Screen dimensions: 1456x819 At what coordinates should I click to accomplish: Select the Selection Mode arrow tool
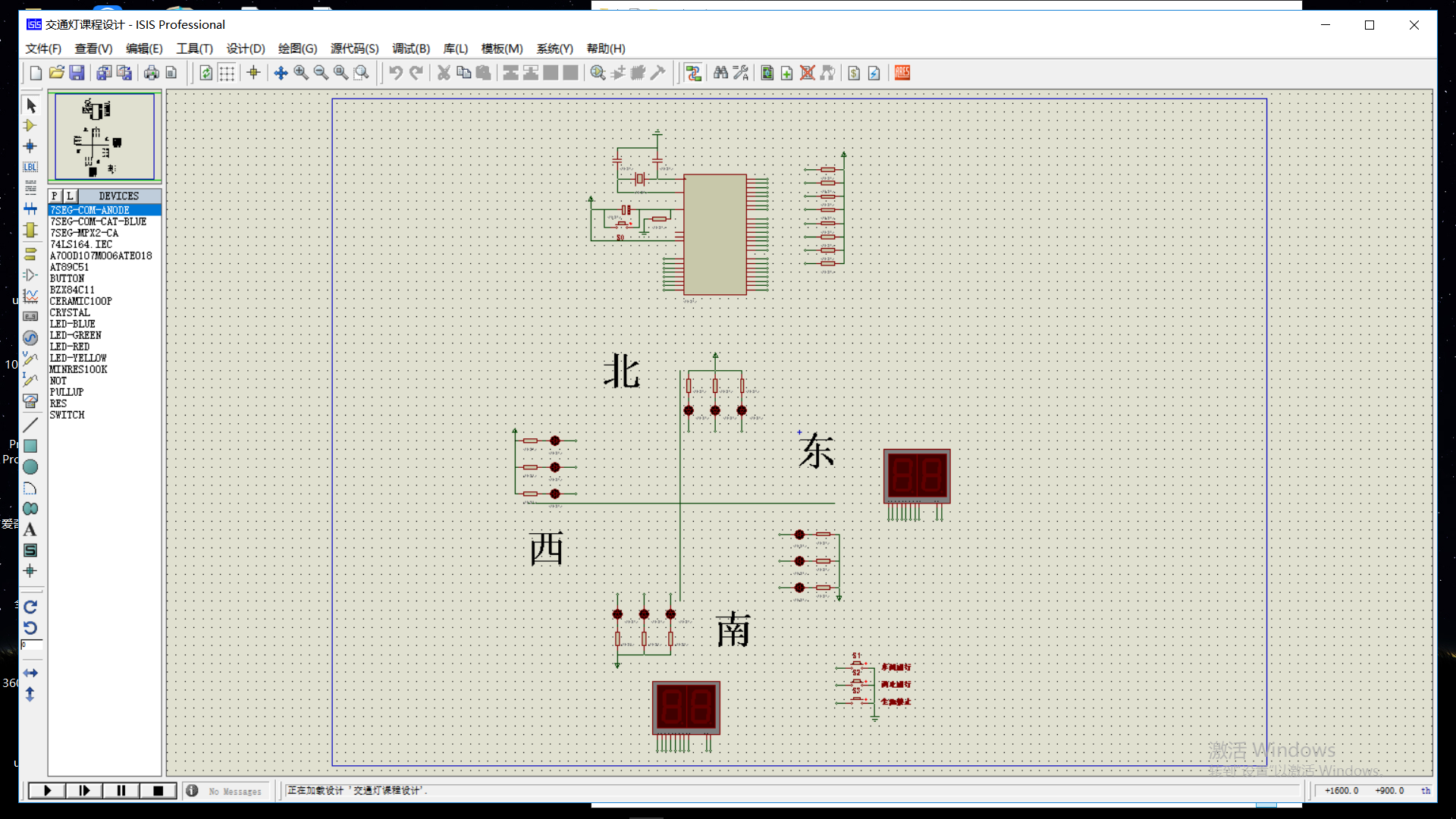point(30,105)
